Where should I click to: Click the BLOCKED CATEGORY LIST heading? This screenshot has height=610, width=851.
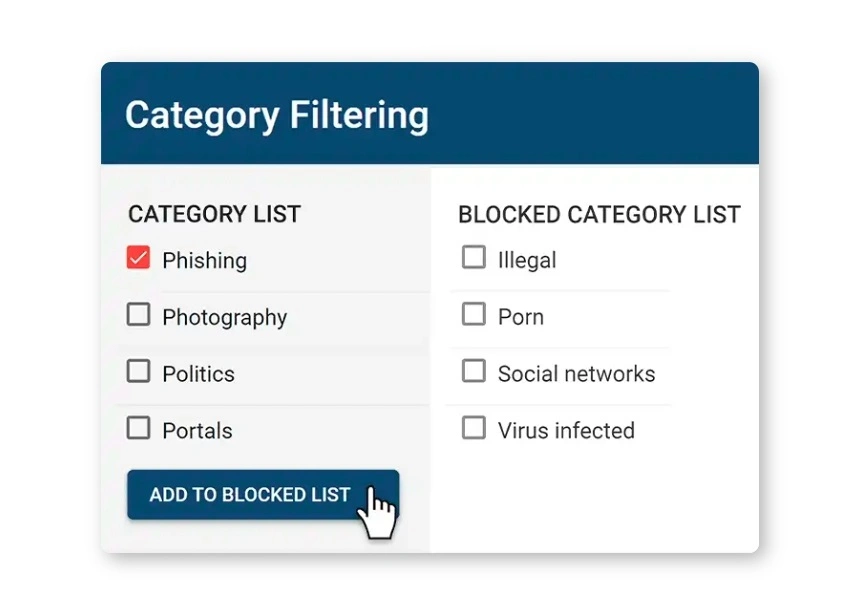(x=599, y=215)
